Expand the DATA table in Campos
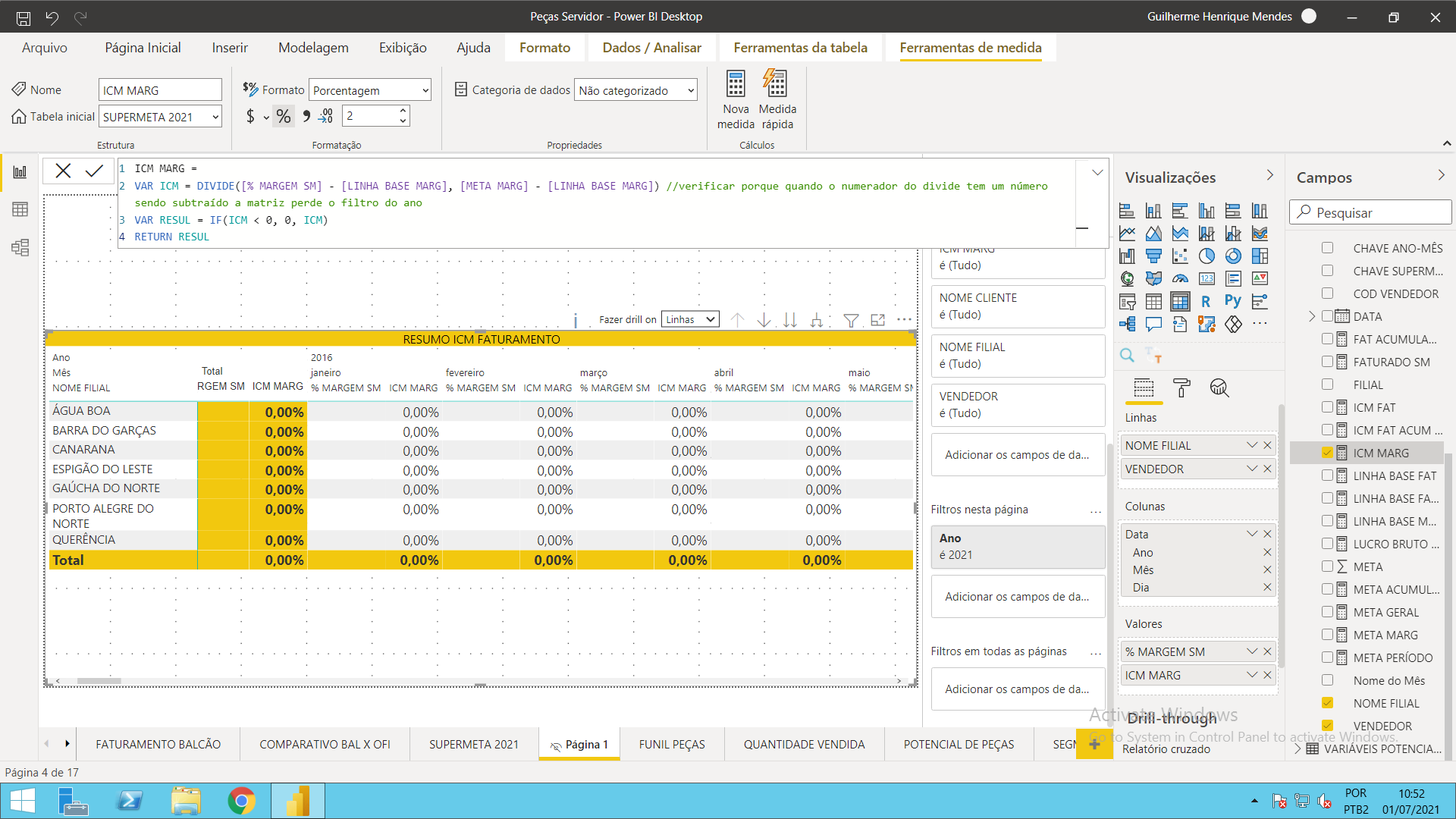Screen dimensions: 1456x819 1312,316
